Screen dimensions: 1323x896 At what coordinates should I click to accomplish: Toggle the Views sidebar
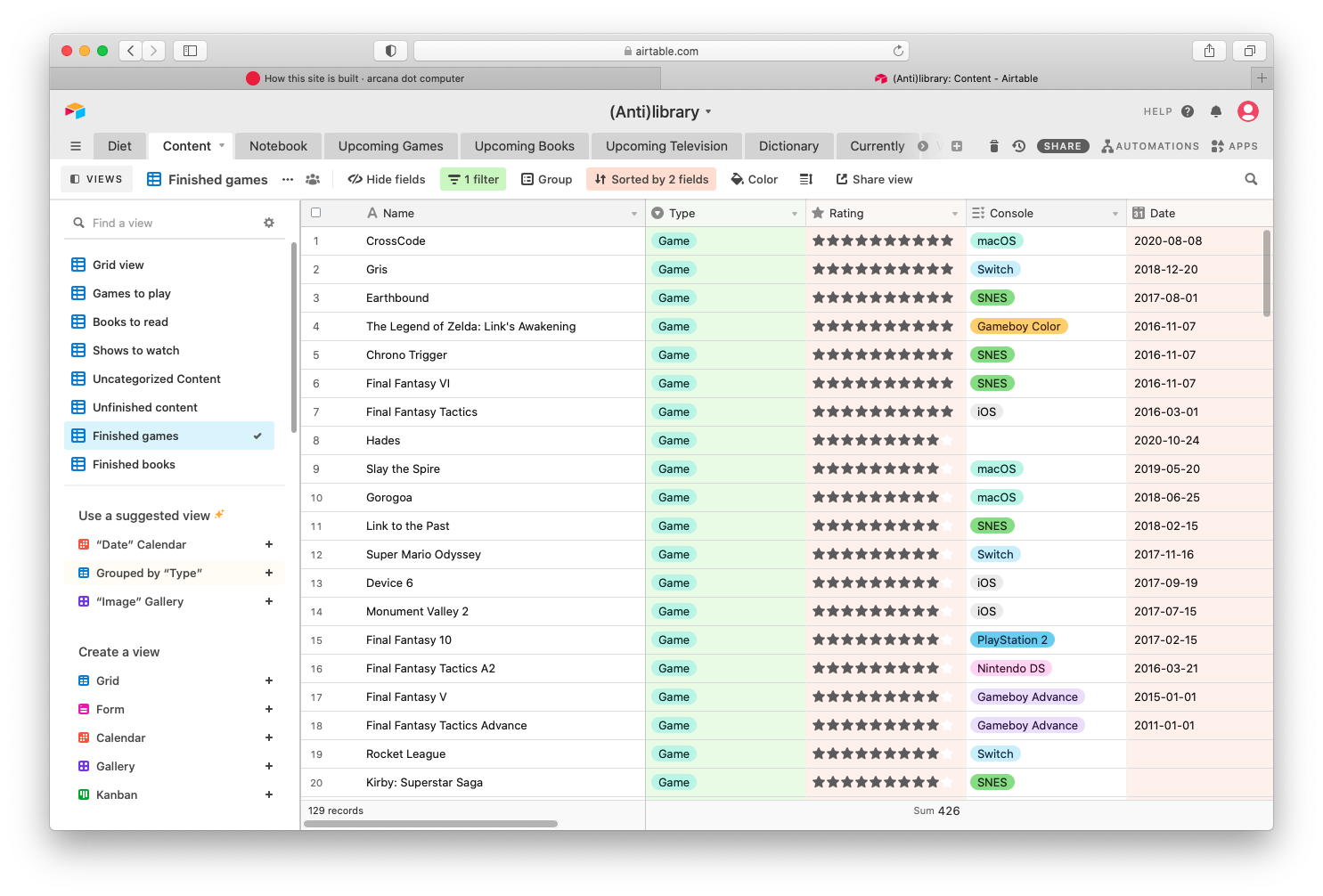(96, 179)
